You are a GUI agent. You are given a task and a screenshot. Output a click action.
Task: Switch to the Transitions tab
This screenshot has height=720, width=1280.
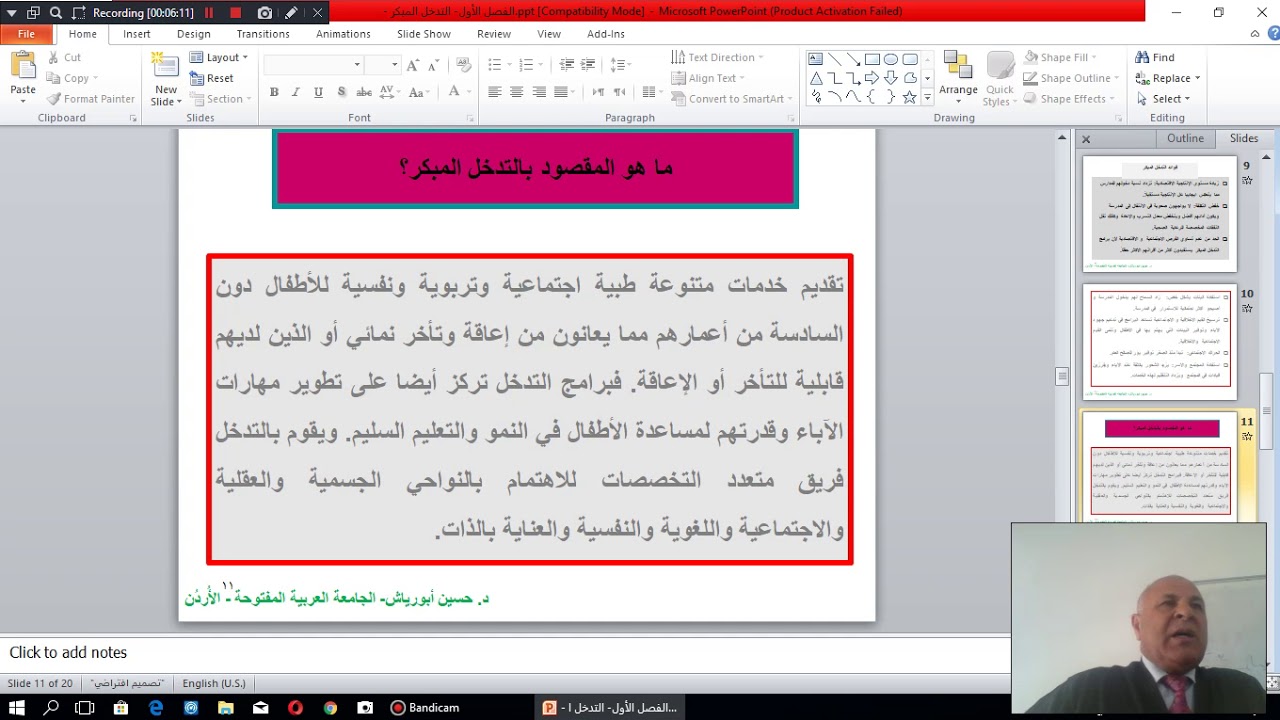pyautogui.click(x=263, y=34)
